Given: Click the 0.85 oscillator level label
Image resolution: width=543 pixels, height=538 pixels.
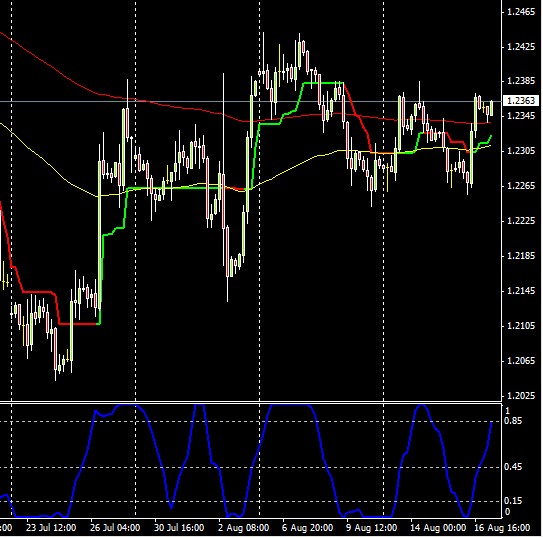Looking at the screenshot, I should coord(513,421).
